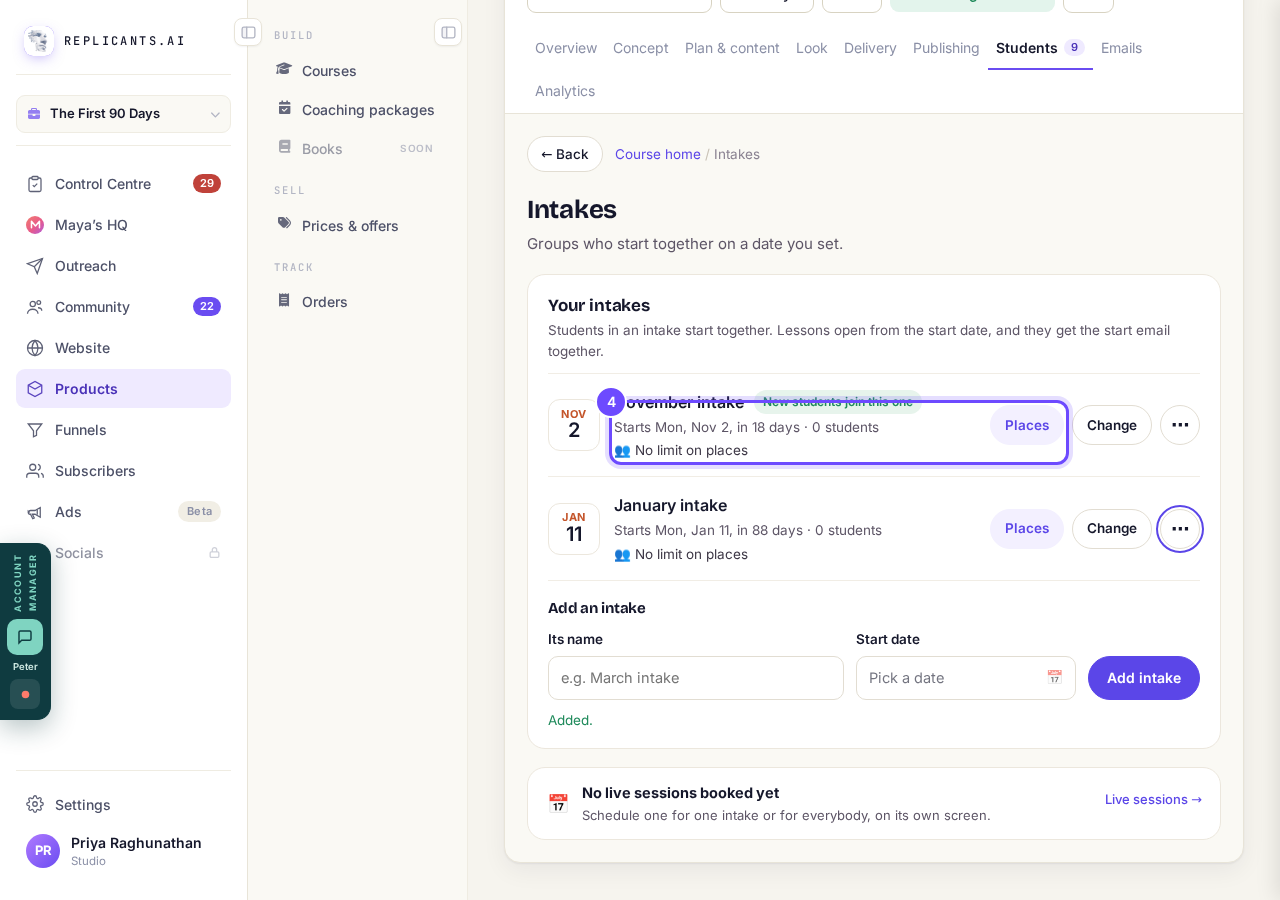The width and height of the screenshot is (1280, 900).
Task: Open the Delivery tab
Action: pyautogui.click(x=870, y=48)
